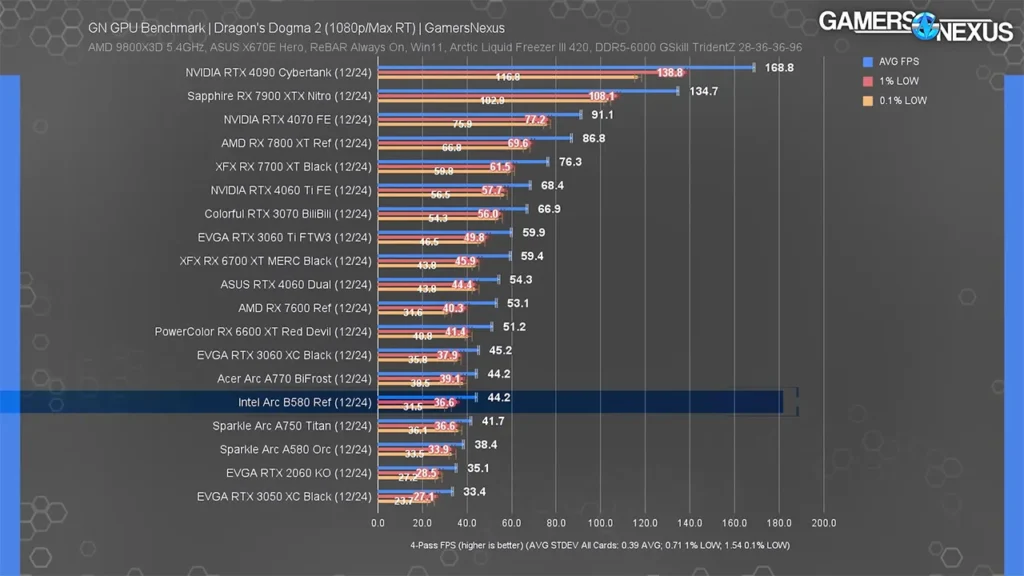1024x576 pixels.
Task: Click the 66.9 average FPS value
Action: [549, 209]
